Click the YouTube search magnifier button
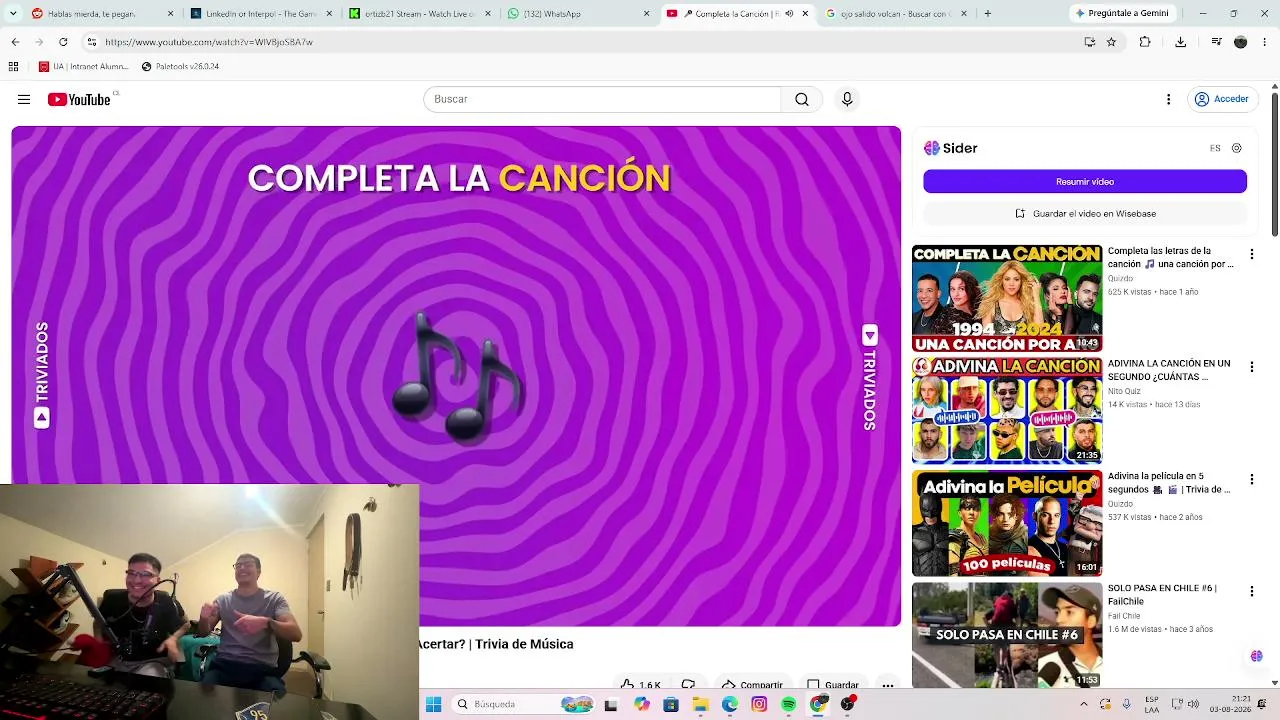Screen dimensions: 1280x720 click(802, 99)
